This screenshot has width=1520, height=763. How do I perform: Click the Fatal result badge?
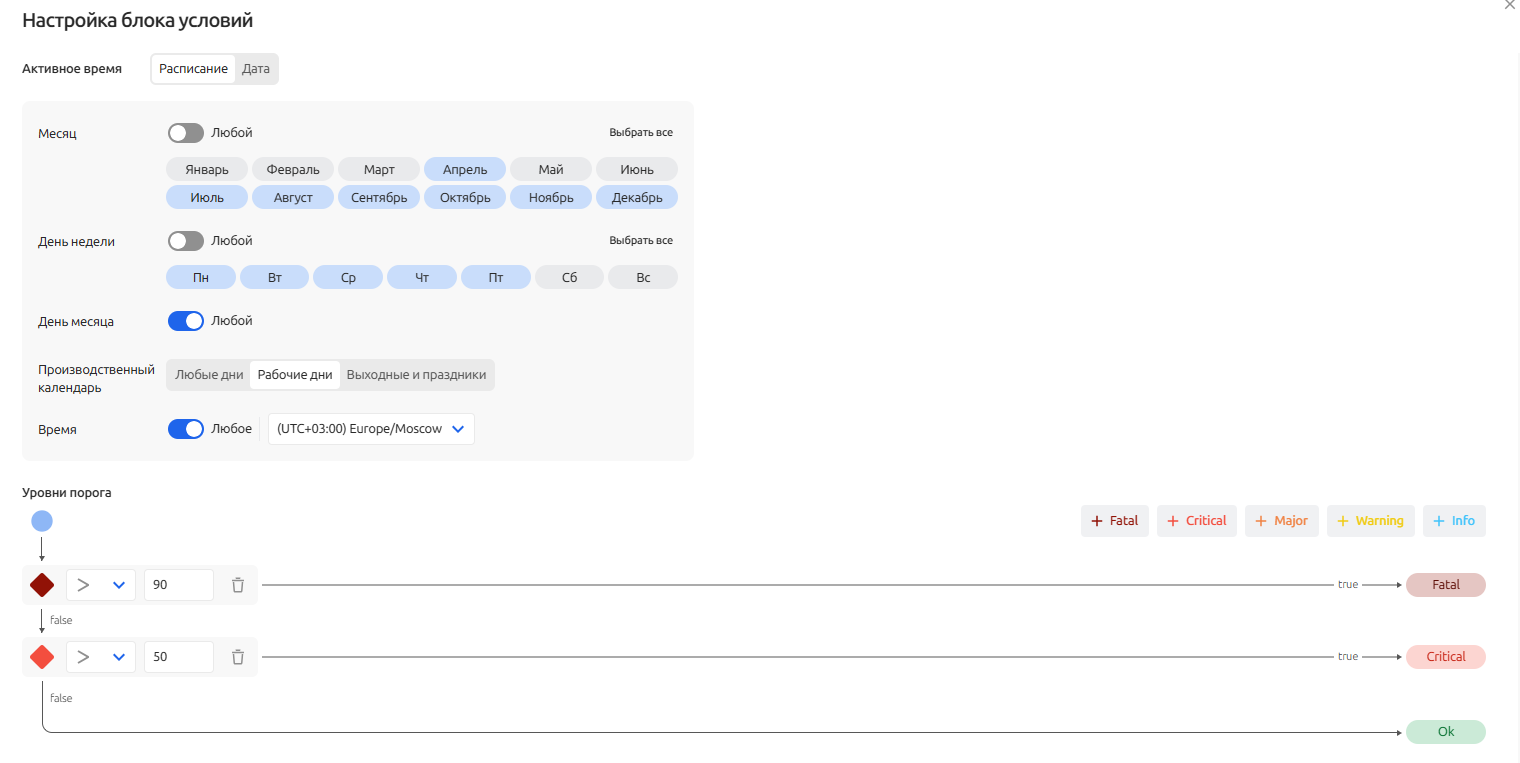1446,585
